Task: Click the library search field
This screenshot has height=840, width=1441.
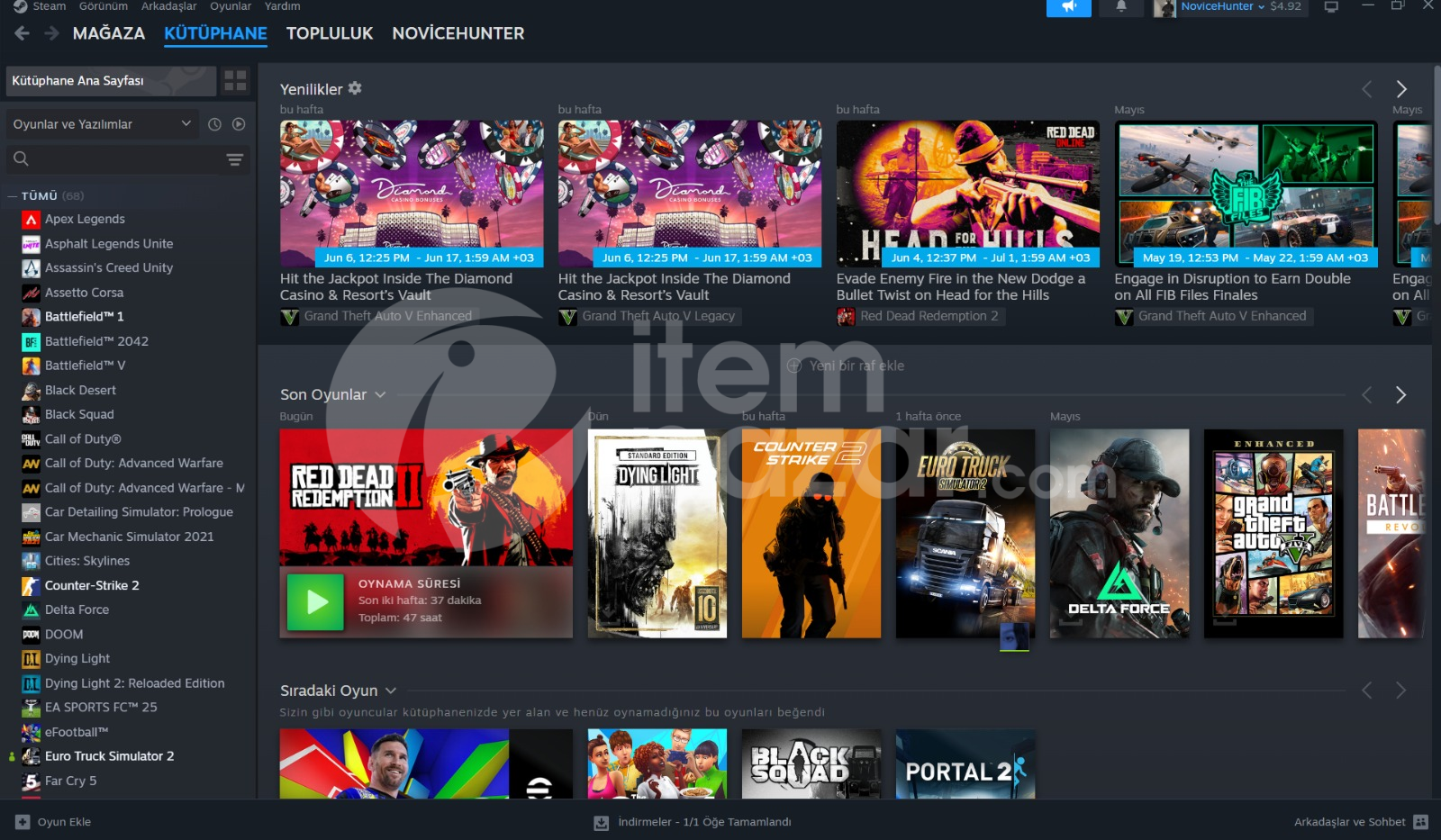Action: tap(128, 159)
